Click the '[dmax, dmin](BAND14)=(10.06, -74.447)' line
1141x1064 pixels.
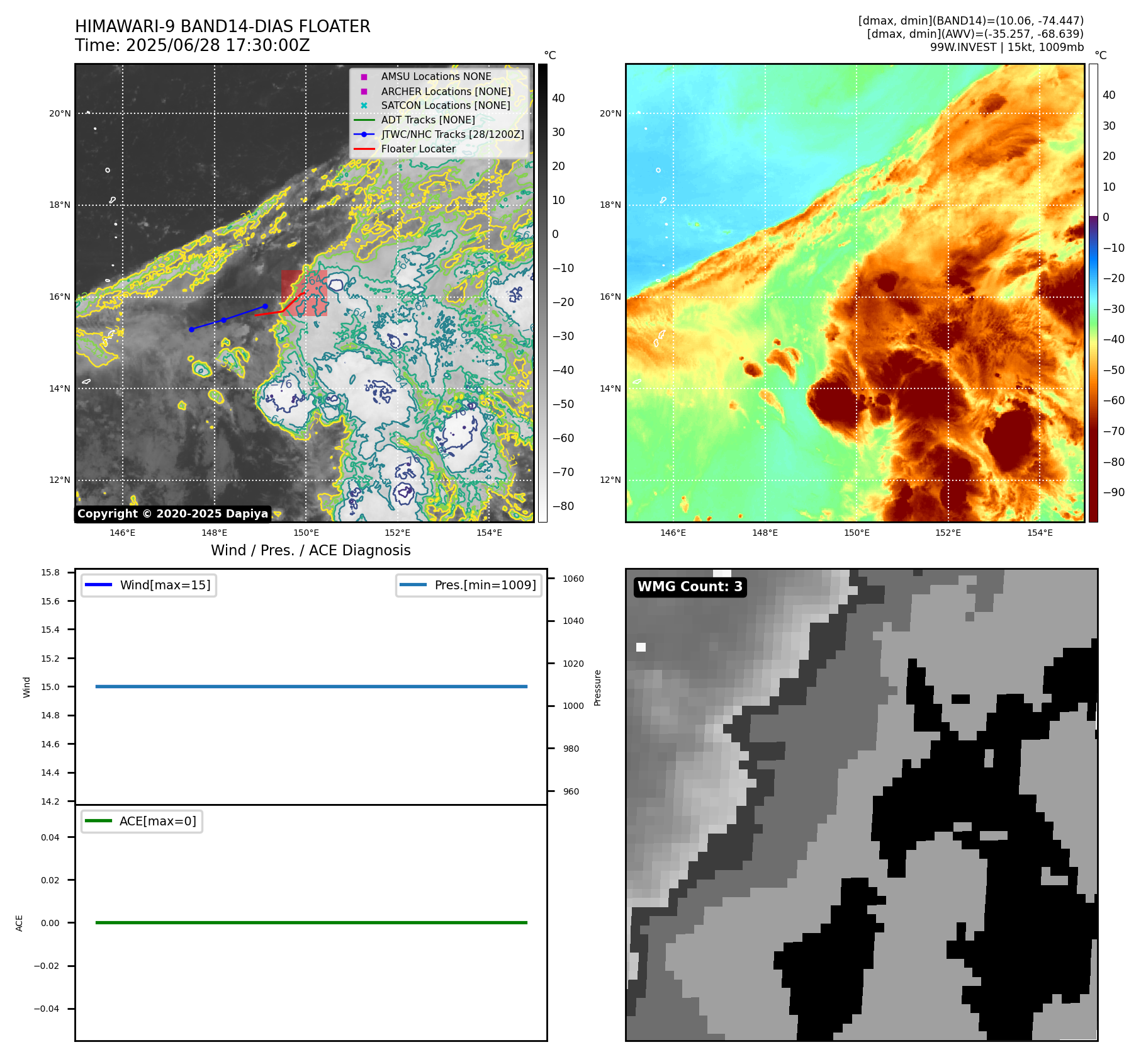click(971, 21)
